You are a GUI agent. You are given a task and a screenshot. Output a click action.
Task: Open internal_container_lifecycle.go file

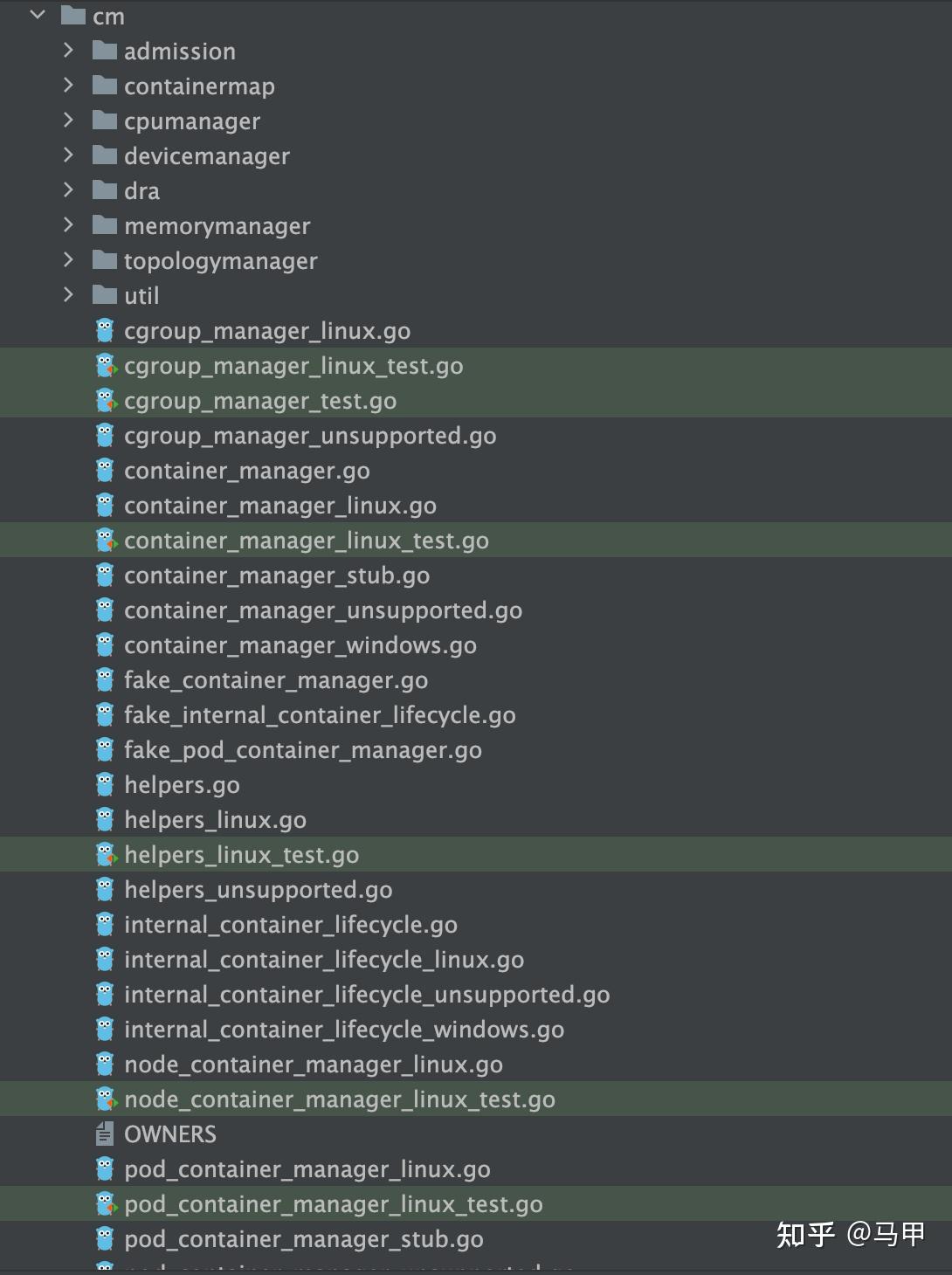pyautogui.click(x=290, y=925)
